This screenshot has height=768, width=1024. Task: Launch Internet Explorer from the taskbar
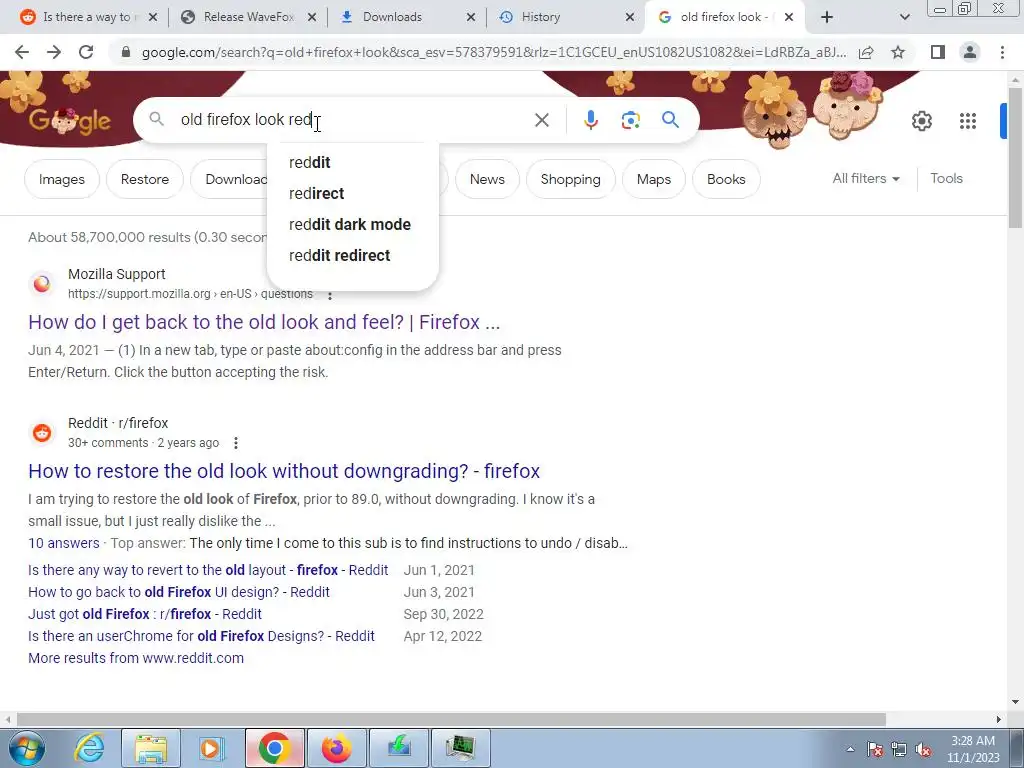click(89, 748)
